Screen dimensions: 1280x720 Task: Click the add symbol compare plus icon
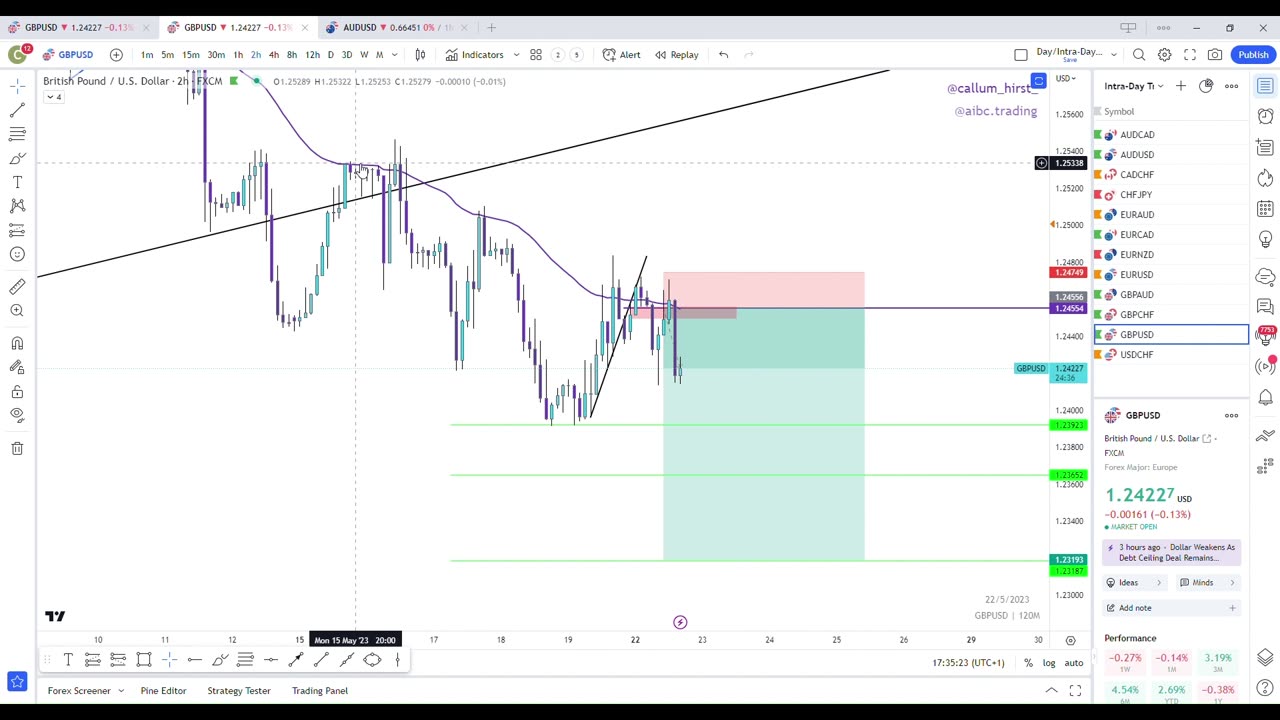[x=116, y=55]
